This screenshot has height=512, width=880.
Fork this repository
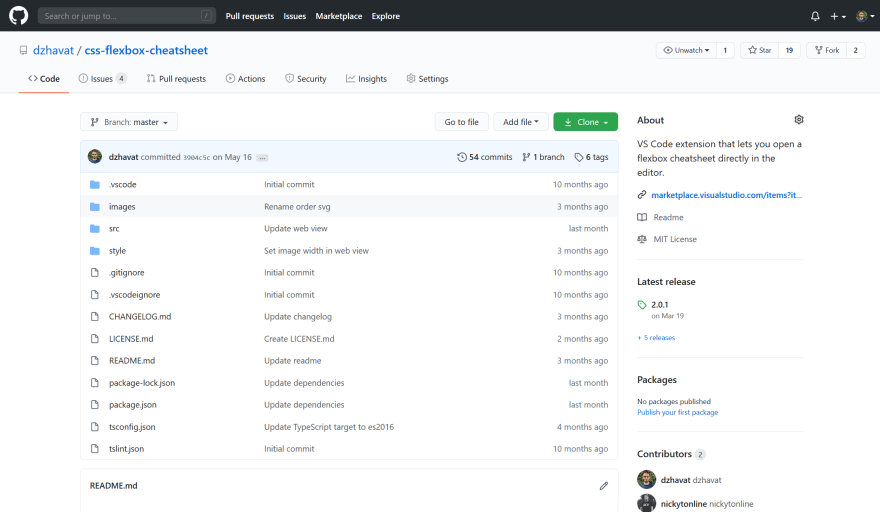[x=827, y=50]
